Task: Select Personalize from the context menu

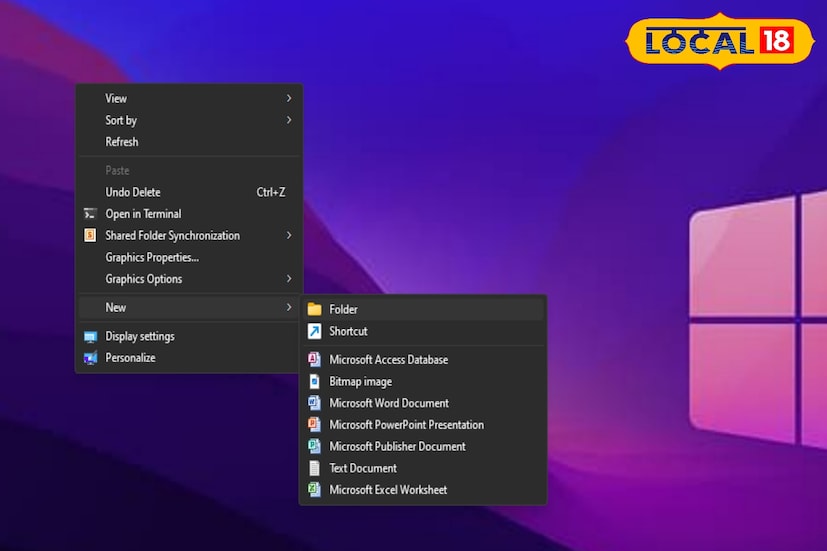Action: 130,358
